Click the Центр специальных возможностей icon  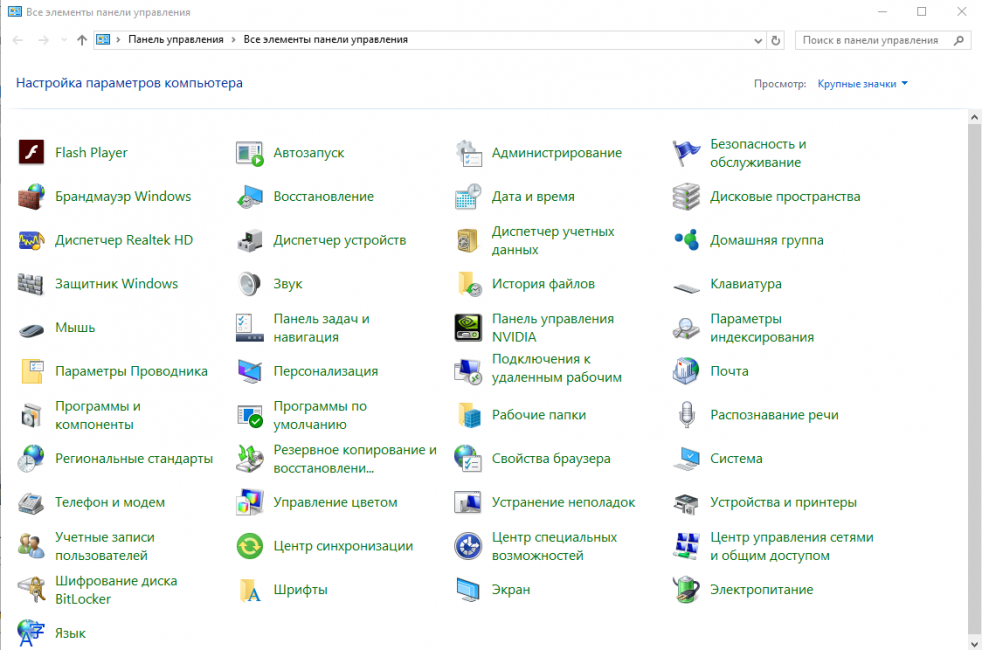(x=468, y=546)
